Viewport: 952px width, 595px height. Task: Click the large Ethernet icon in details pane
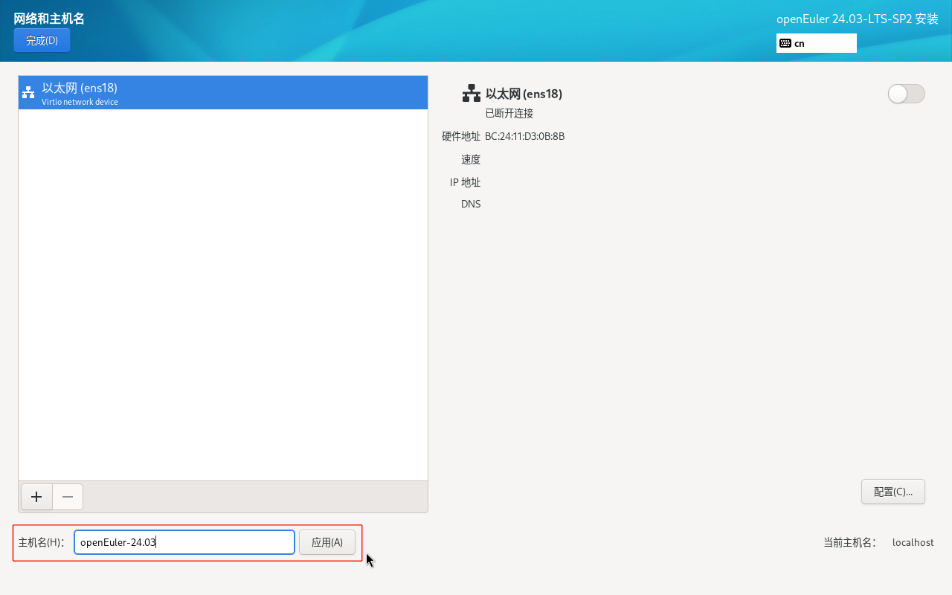click(x=471, y=94)
